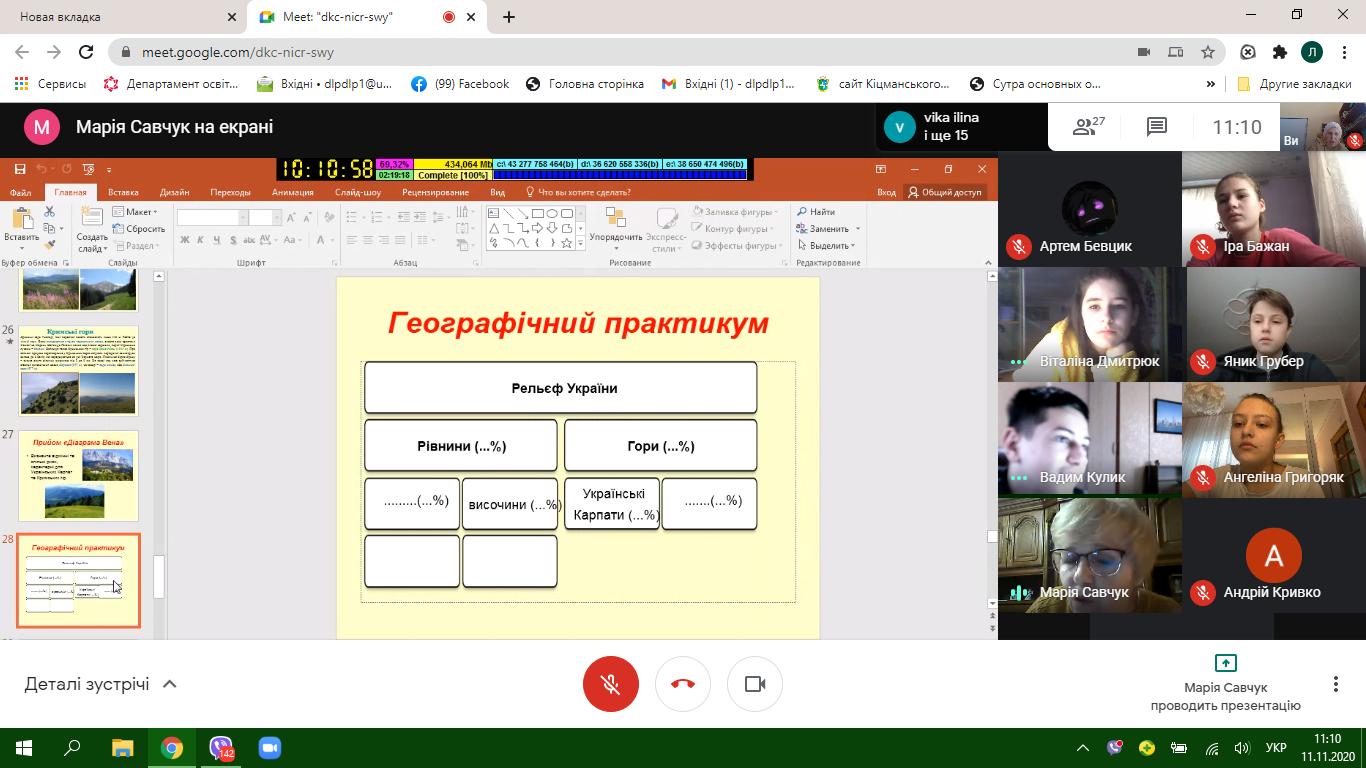Image resolution: width=1366 pixels, height=768 pixels.
Task: Launch Zoom from the taskbar
Action: click(x=269, y=748)
